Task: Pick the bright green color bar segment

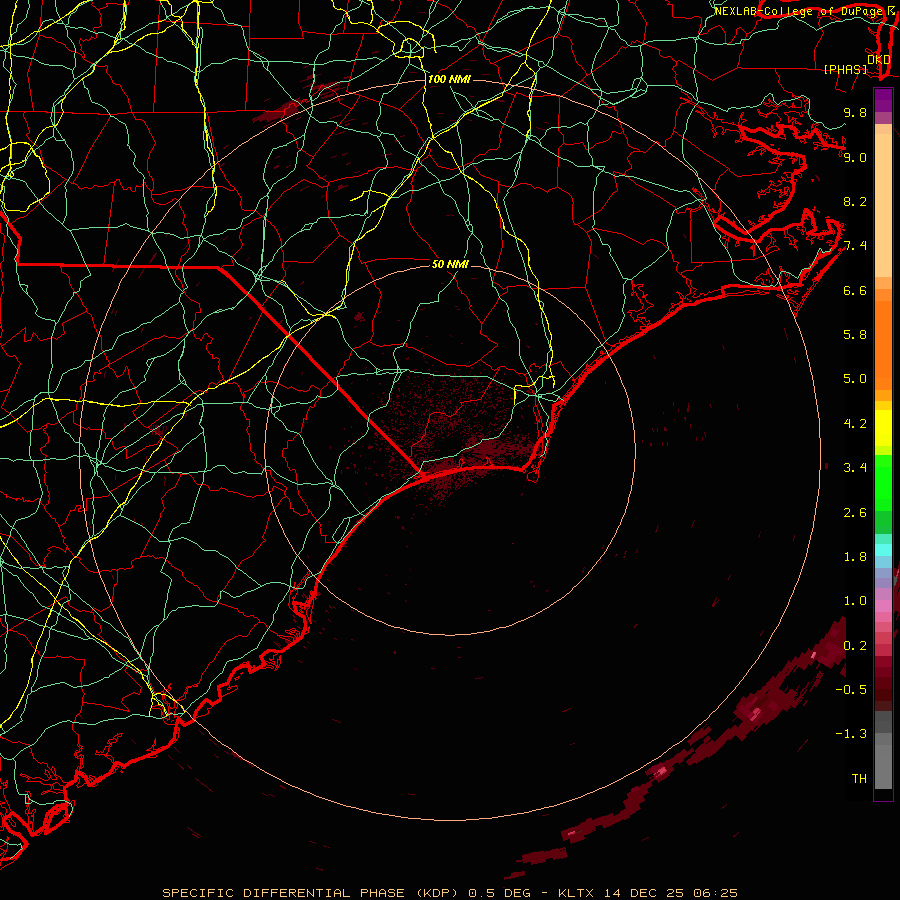Action: (x=883, y=482)
